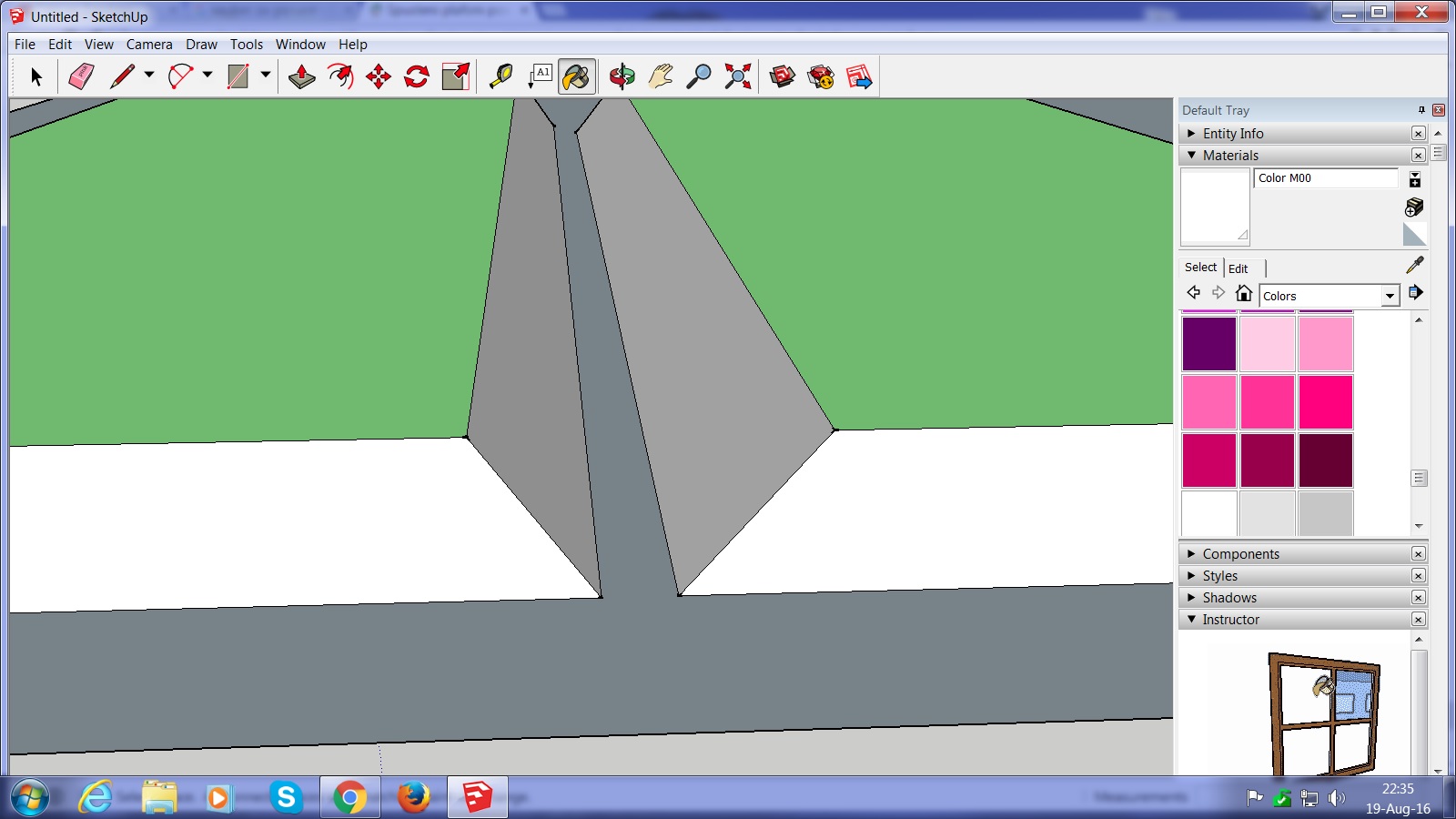
Task: Select the Push/Pull tool
Action: point(301,76)
